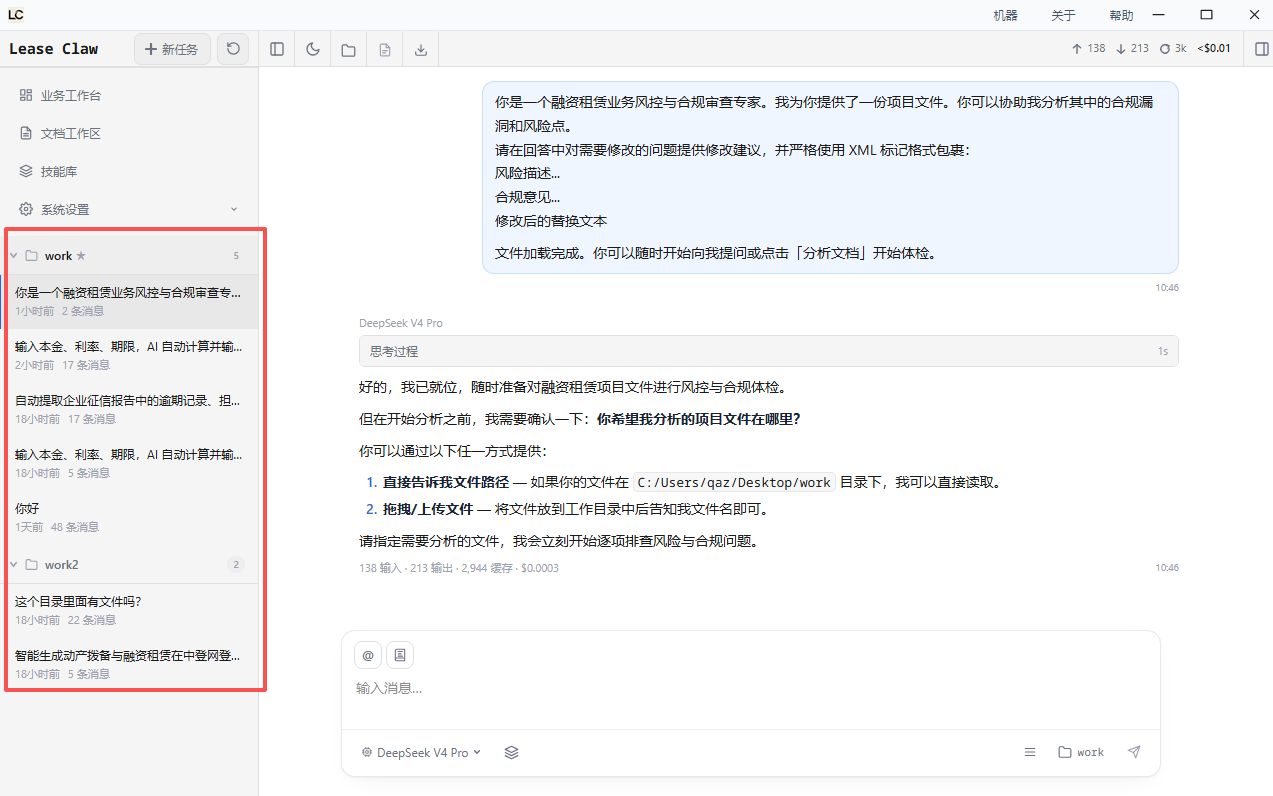Screen dimensions: 1273x796
Task: Open 业务工作台 in the sidebar
Action: coord(129,96)
